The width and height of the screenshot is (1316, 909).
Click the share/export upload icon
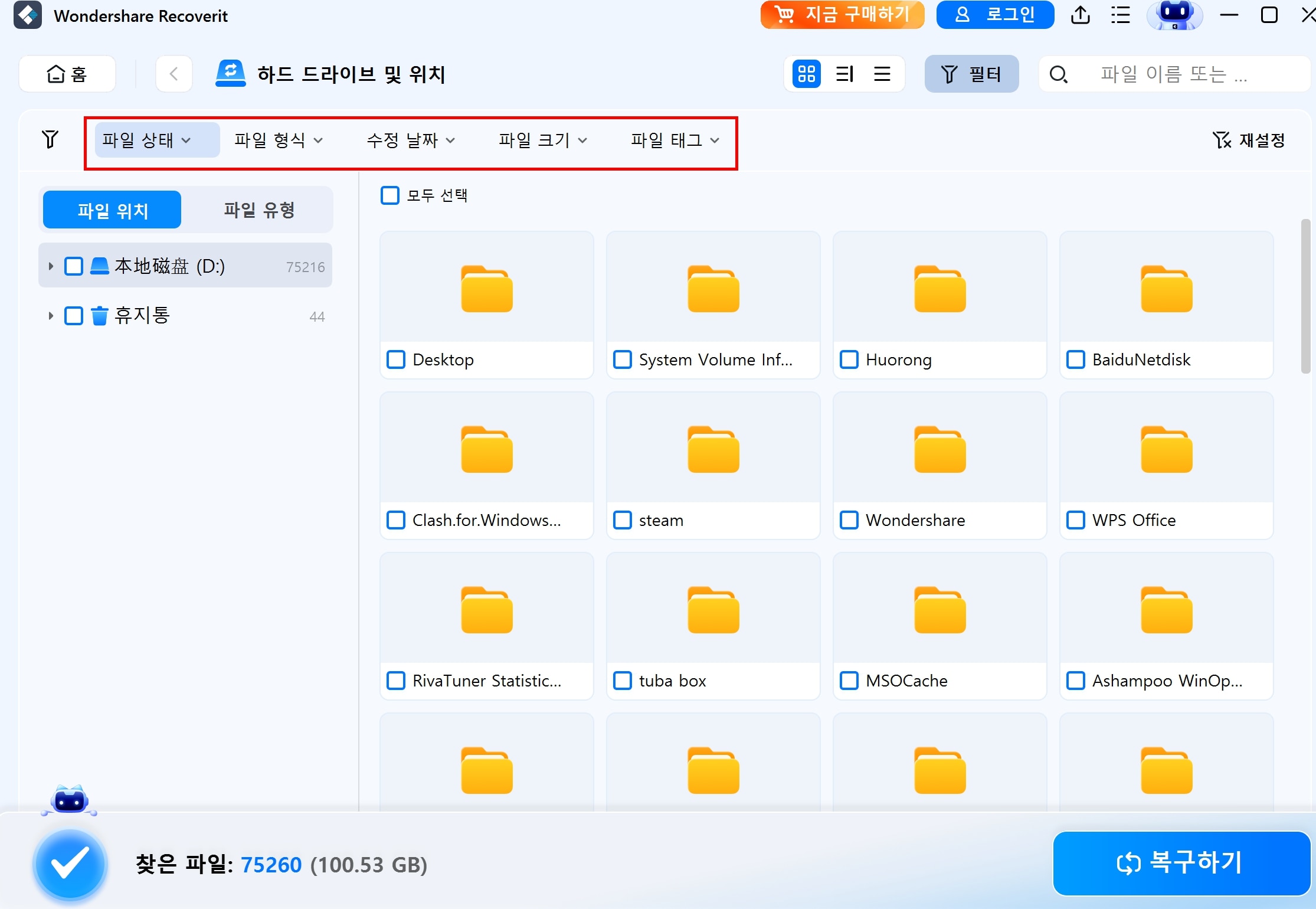1080,15
